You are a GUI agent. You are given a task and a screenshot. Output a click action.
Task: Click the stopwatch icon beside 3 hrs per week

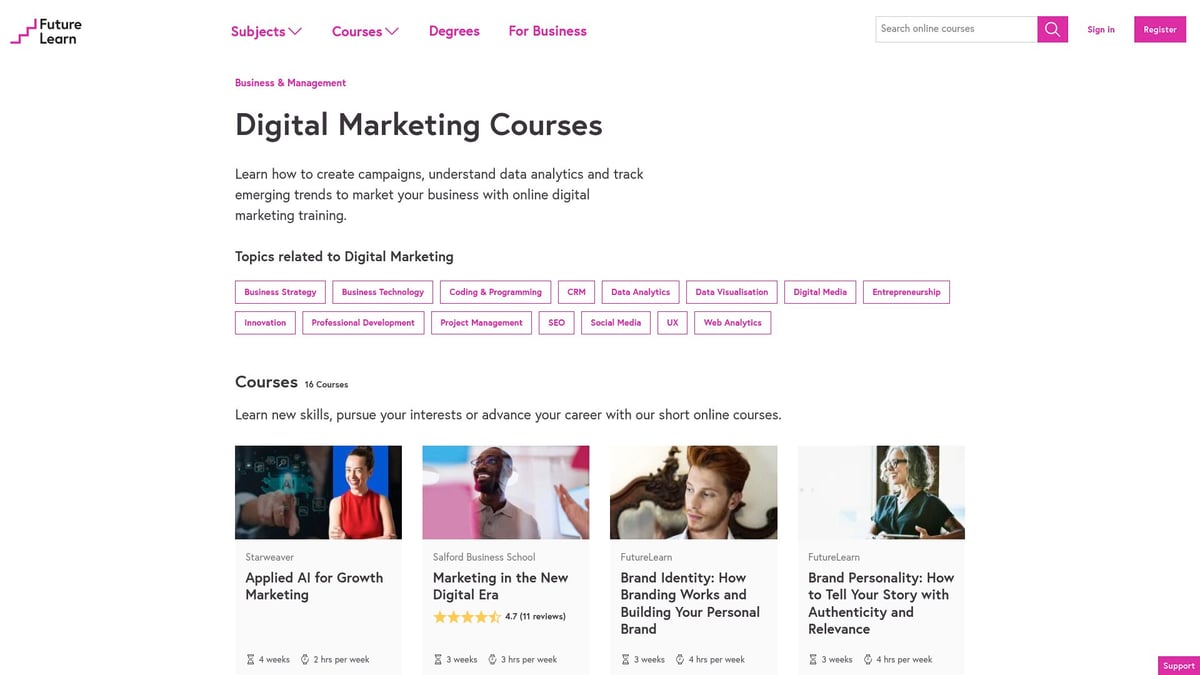pyautogui.click(x=492, y=660)
